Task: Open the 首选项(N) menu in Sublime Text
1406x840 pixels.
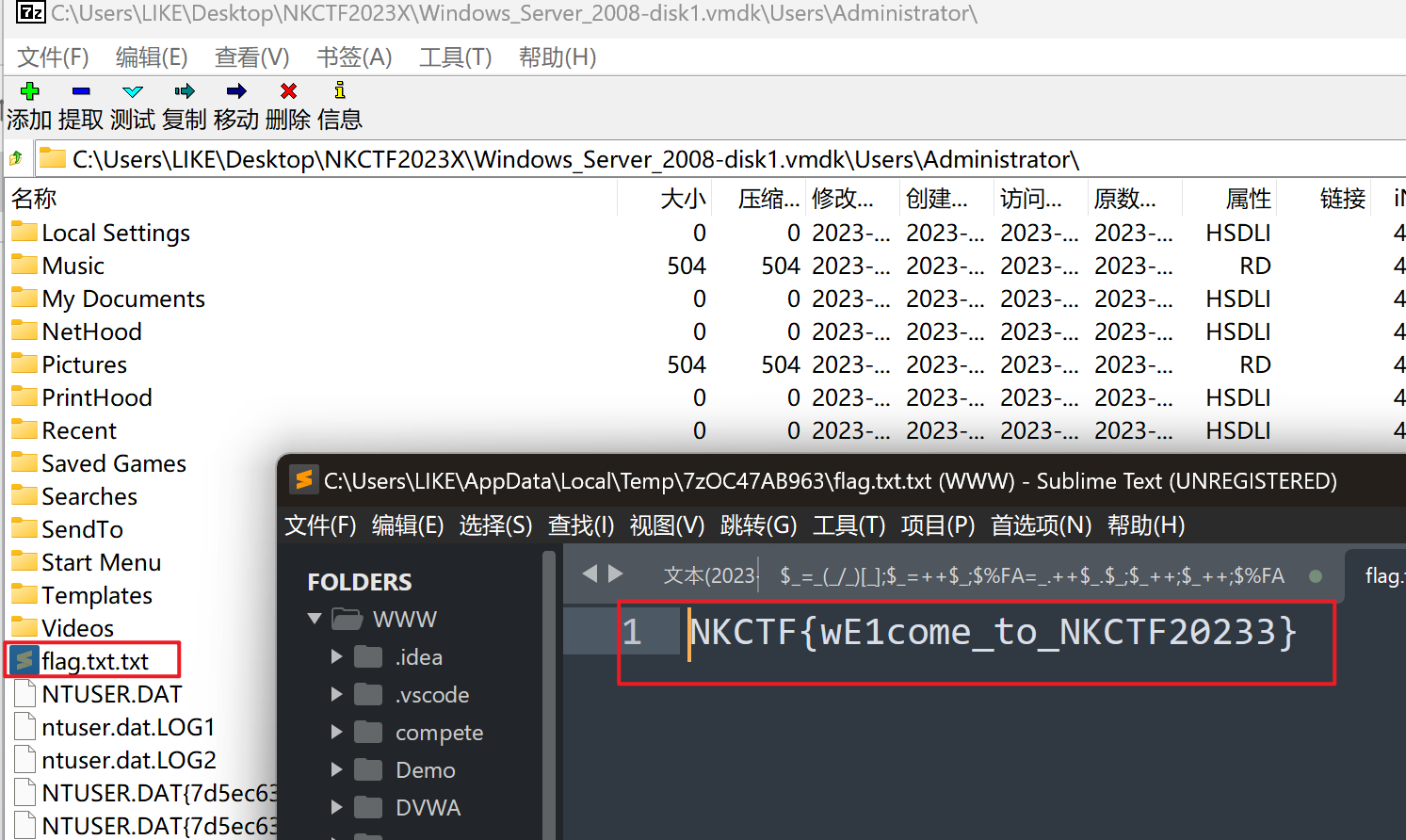Action: pos(1042,525)
